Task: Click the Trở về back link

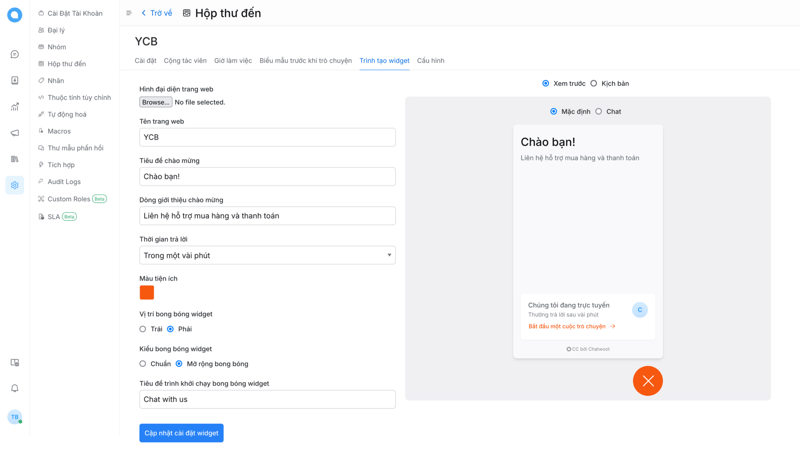Action: (x=157, y=13)
